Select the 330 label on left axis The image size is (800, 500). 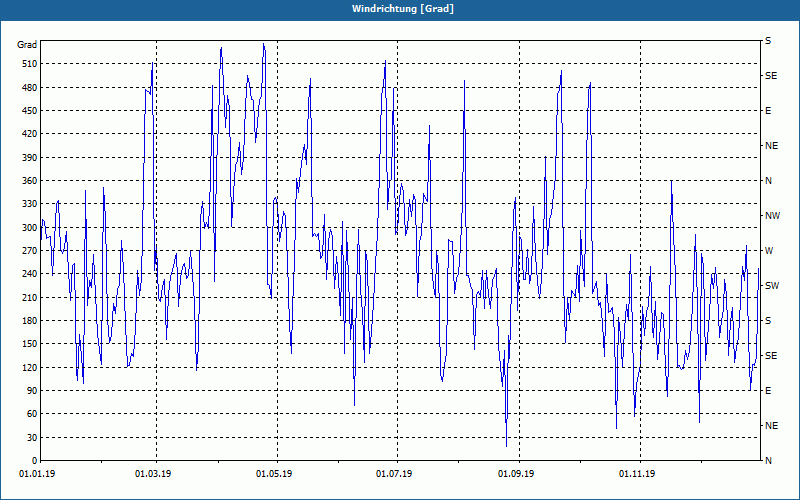tap(29, 204)
